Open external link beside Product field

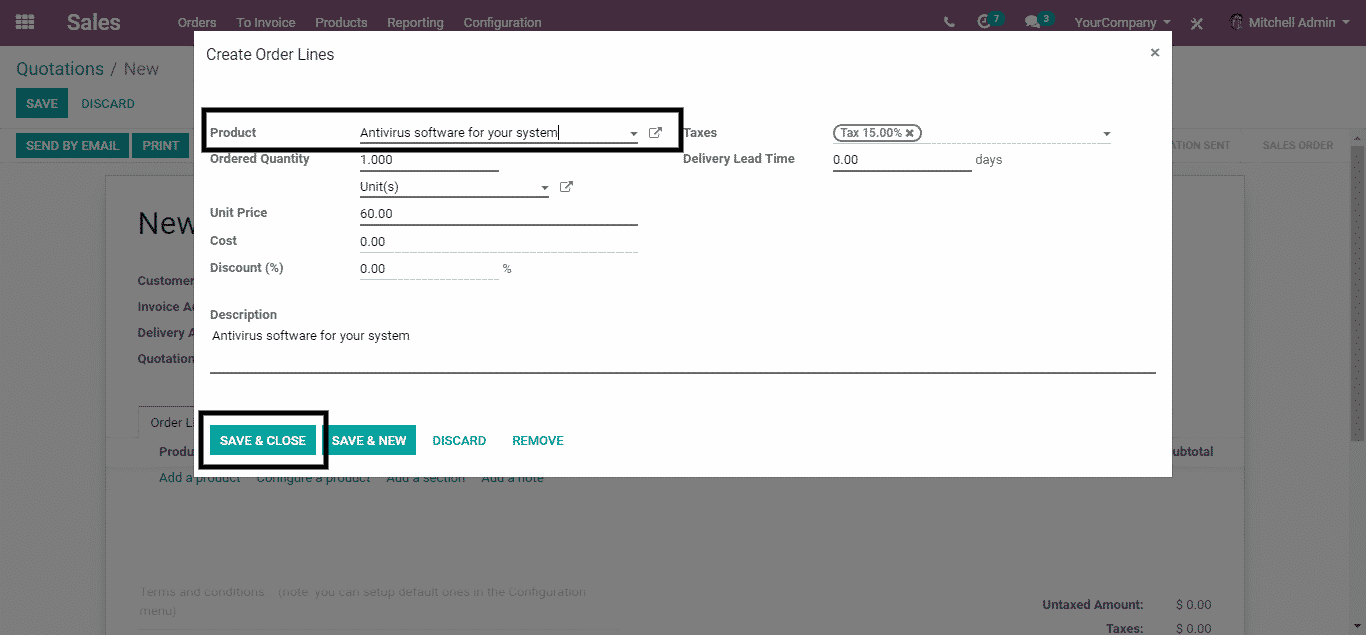coord(655,133)
